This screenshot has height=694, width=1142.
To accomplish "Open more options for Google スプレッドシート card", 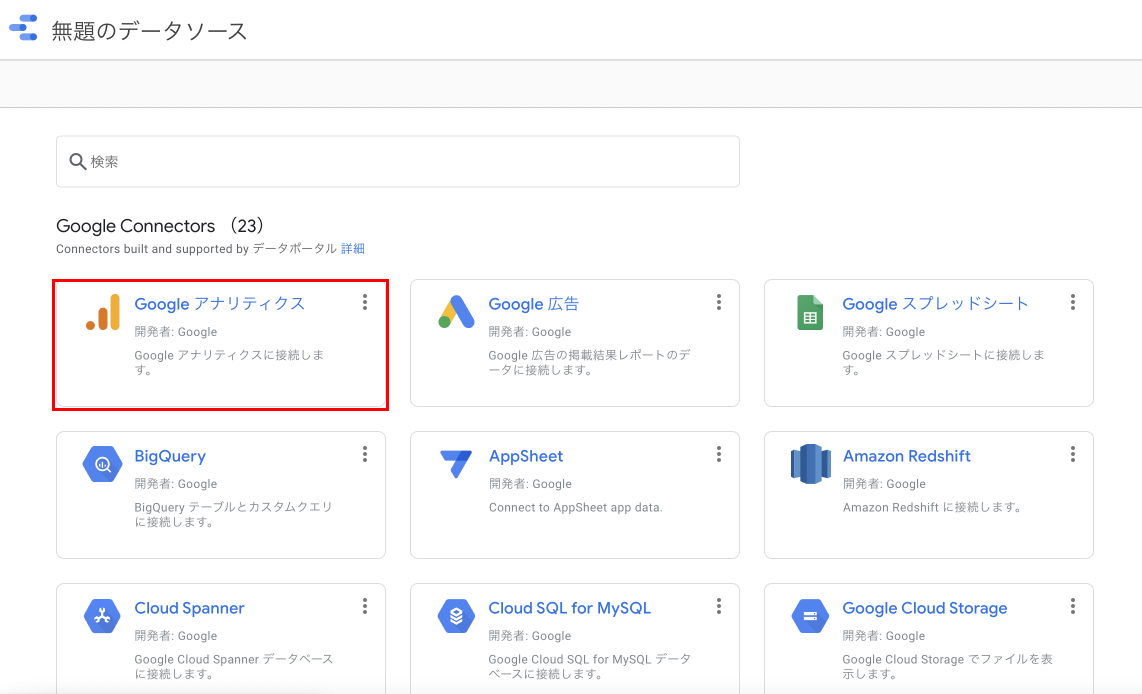I will pos(1073,302).
